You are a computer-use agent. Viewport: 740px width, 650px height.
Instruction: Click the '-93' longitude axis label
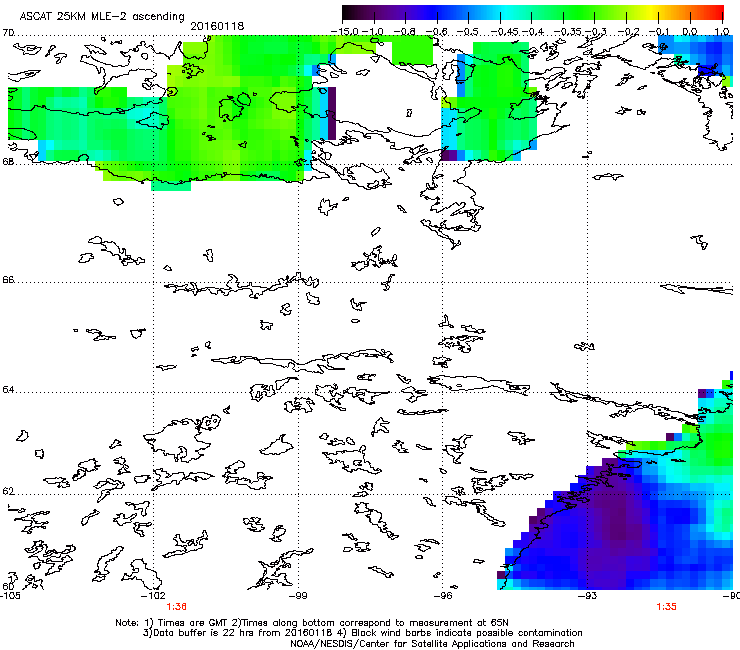(x=588, y=595)
